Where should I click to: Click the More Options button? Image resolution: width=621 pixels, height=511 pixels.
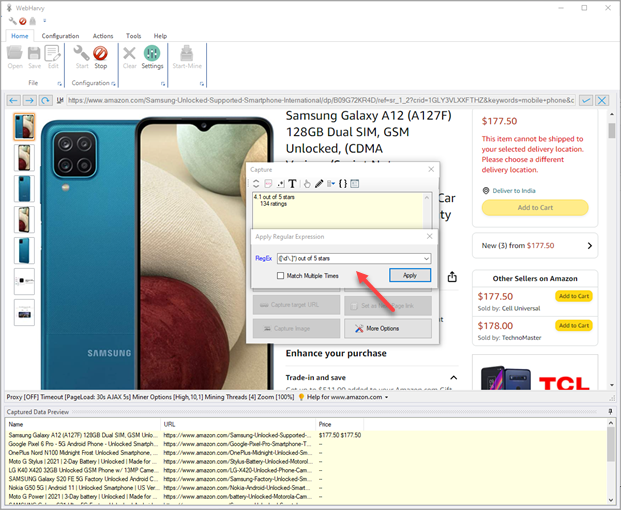(388, 328)
